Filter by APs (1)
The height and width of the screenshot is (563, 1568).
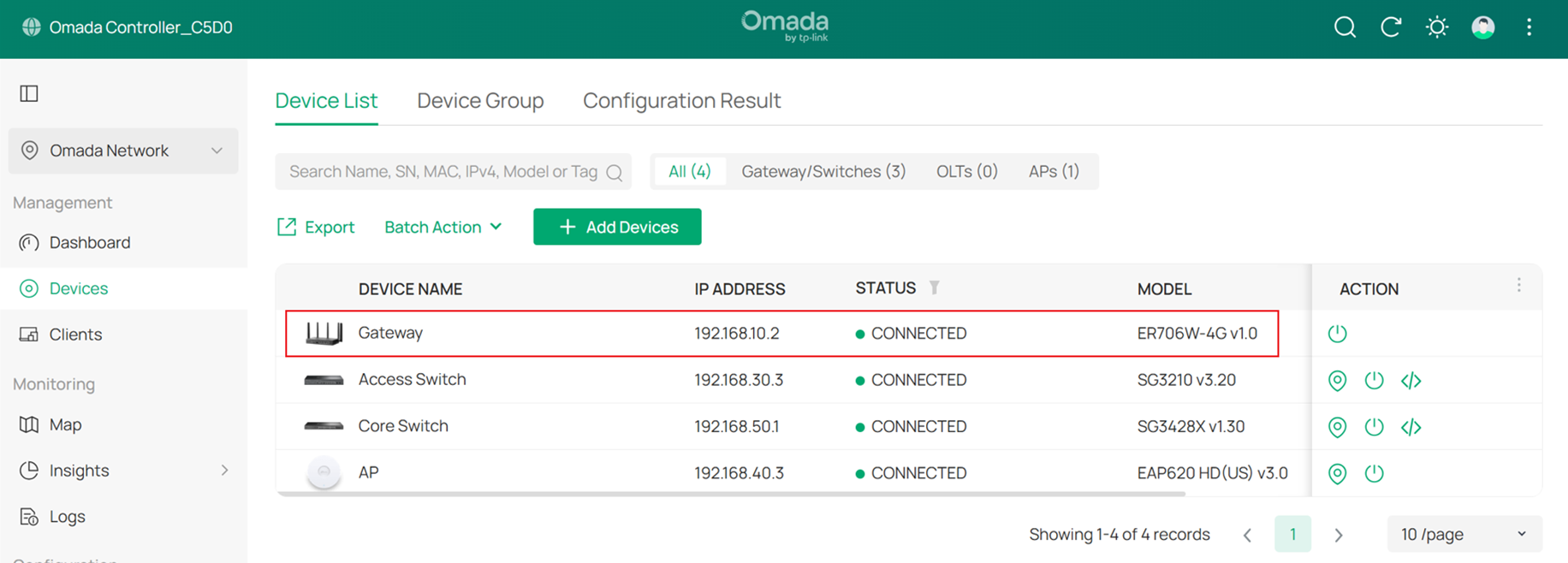coord(1054,171)
